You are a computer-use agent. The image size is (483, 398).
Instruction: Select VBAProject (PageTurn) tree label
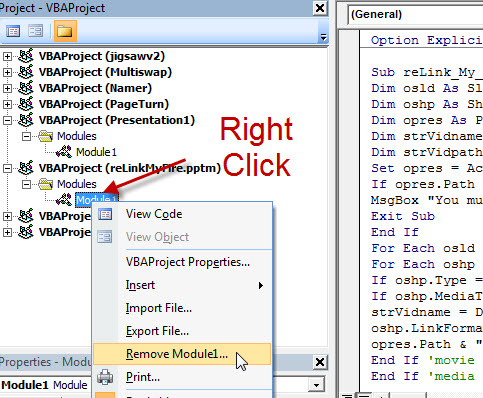[104, 104]
